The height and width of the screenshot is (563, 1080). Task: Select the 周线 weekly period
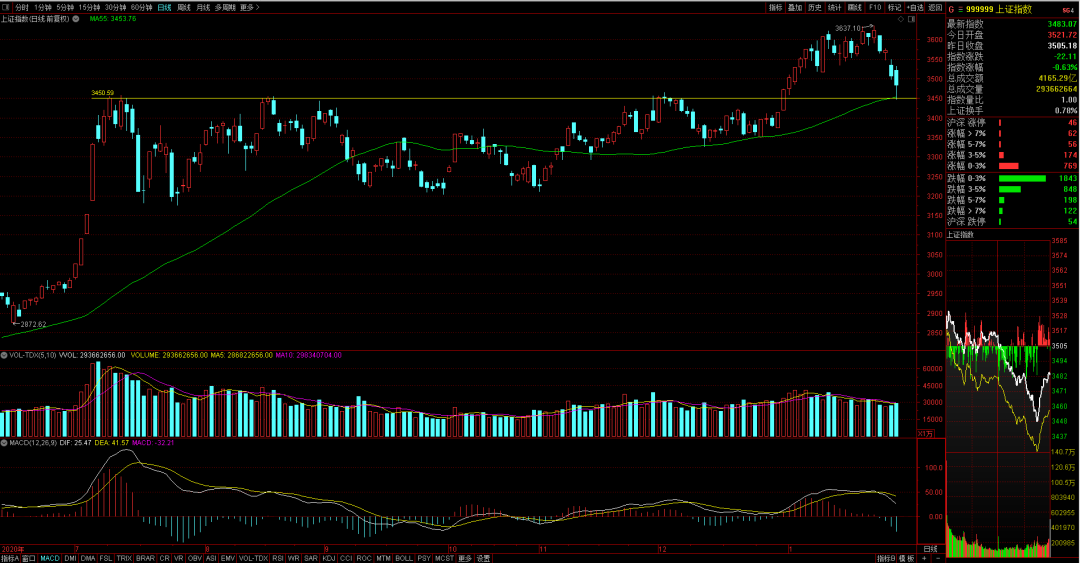[x=184, y=8]
